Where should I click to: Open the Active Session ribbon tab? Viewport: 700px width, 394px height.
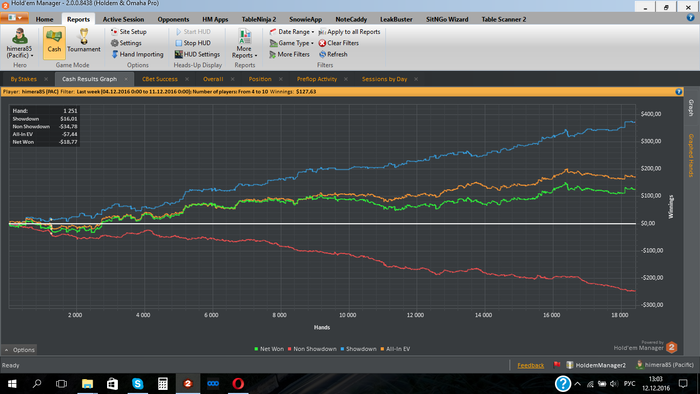[123, 19]
